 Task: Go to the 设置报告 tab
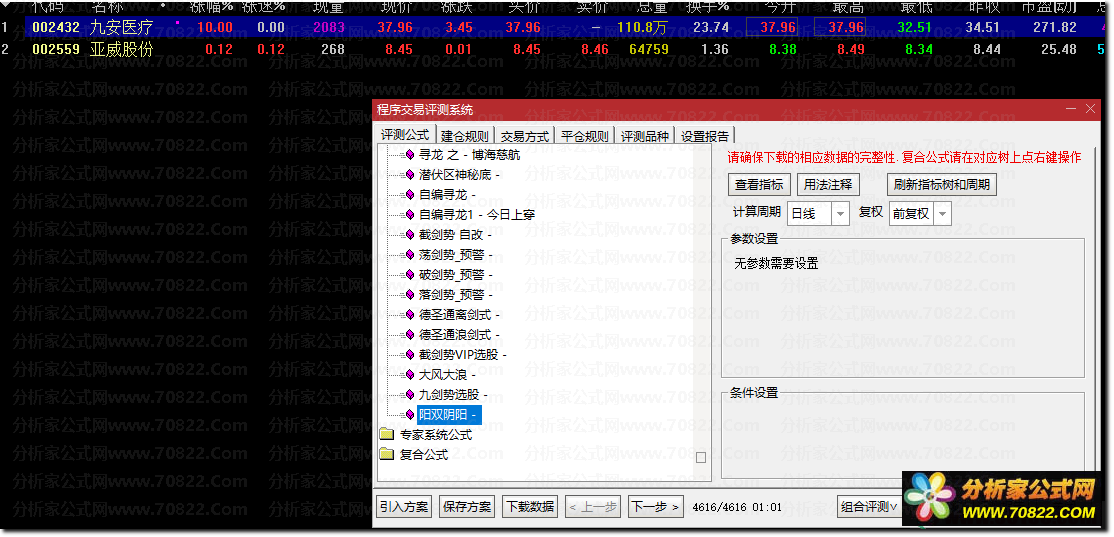(705, 136)
